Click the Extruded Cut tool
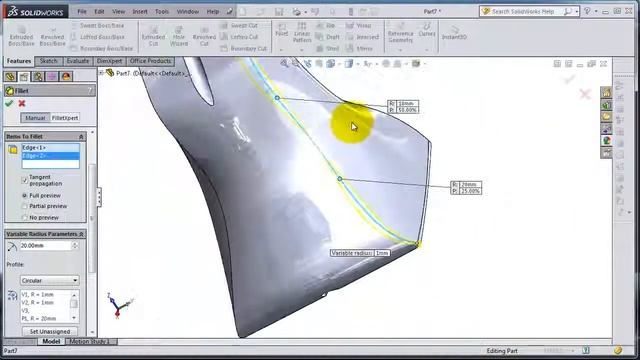 (x=153, y=36)
